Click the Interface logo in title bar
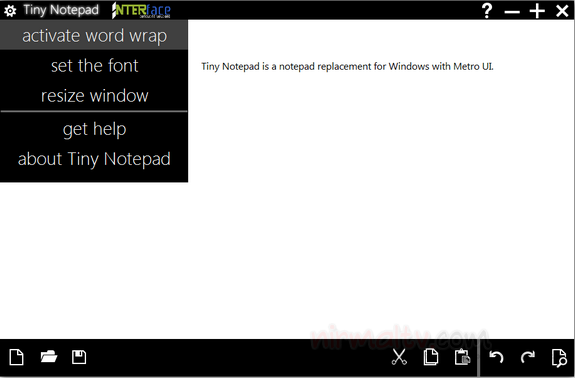575x378 pixels. pyautogui.click(x=142, y=10)
